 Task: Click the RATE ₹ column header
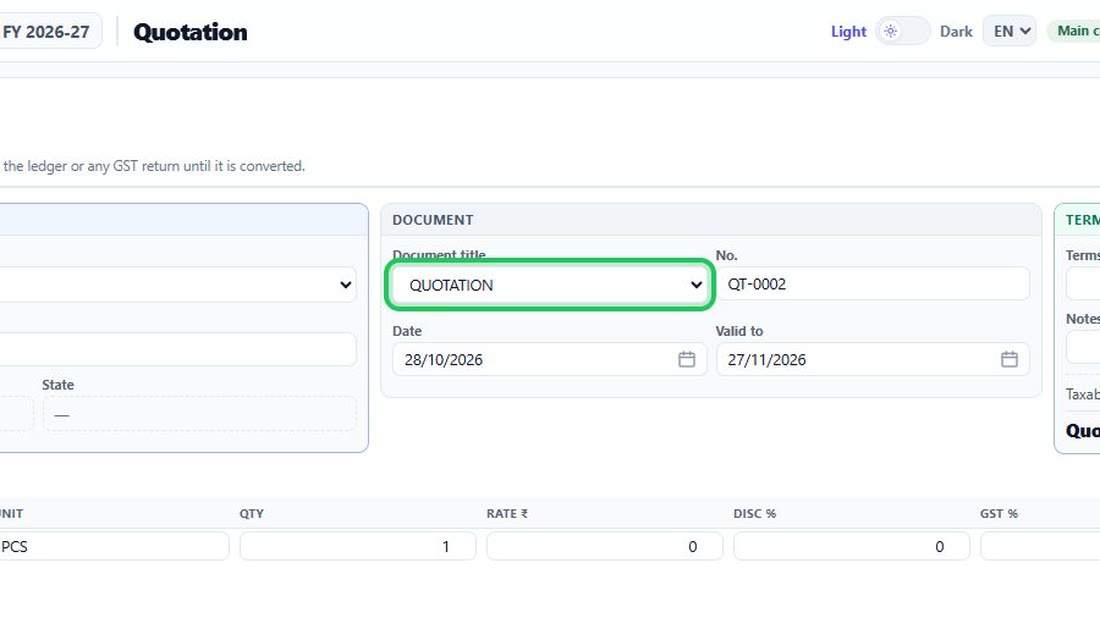click(507, 513)
